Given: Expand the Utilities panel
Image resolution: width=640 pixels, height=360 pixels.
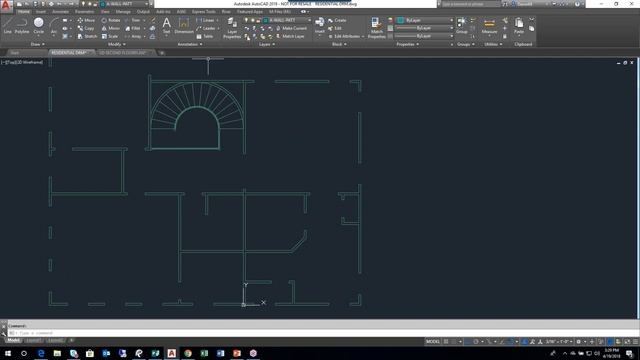Looking at the screenshot, I should click(x=493, y=44).
